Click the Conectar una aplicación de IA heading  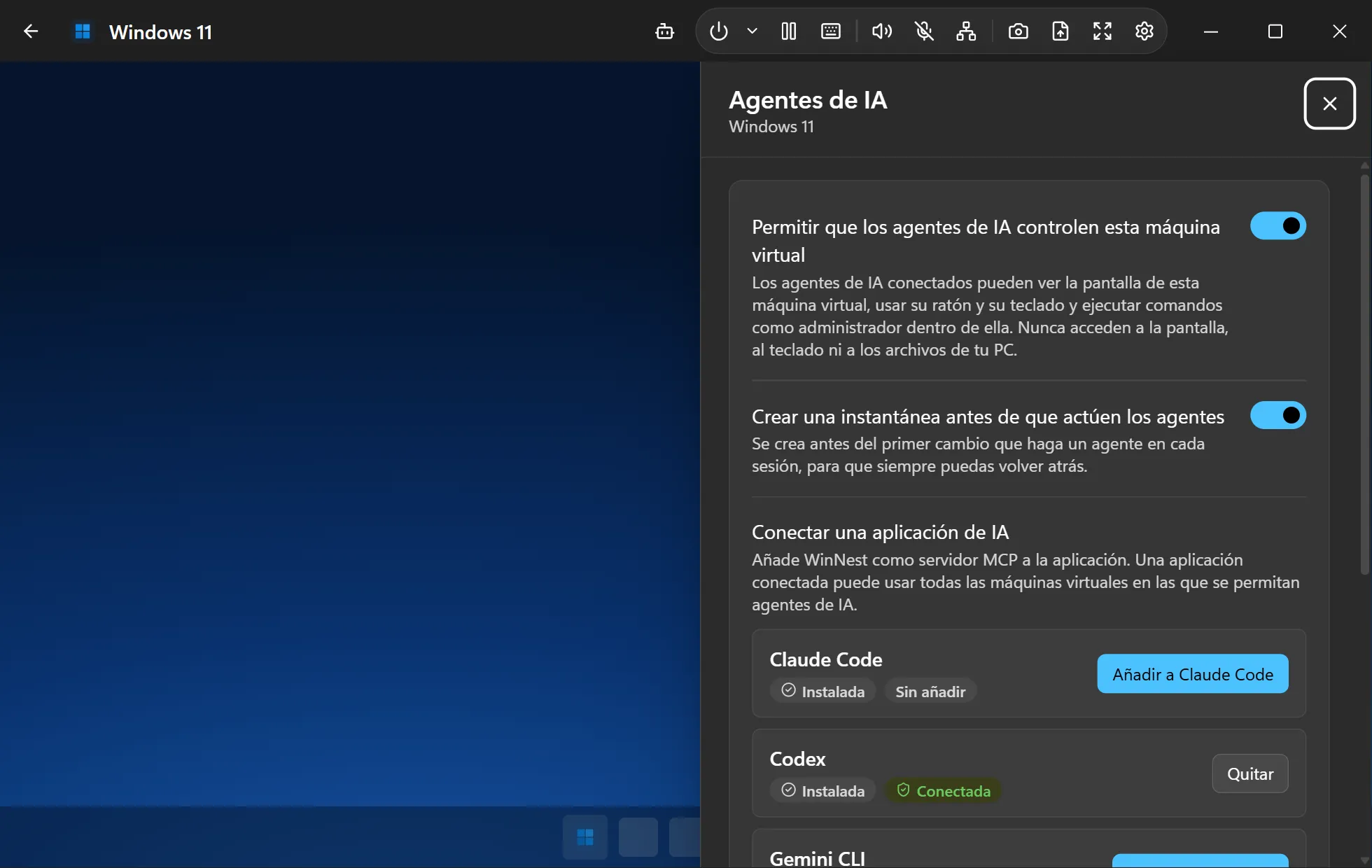coord(881,532)
